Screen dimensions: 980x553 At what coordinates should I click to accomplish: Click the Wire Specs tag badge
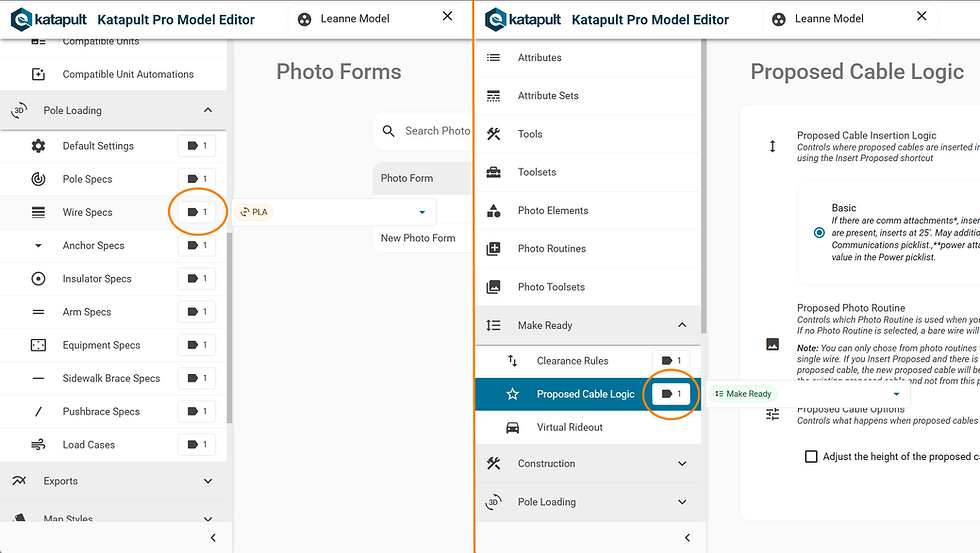click(197, 212)
